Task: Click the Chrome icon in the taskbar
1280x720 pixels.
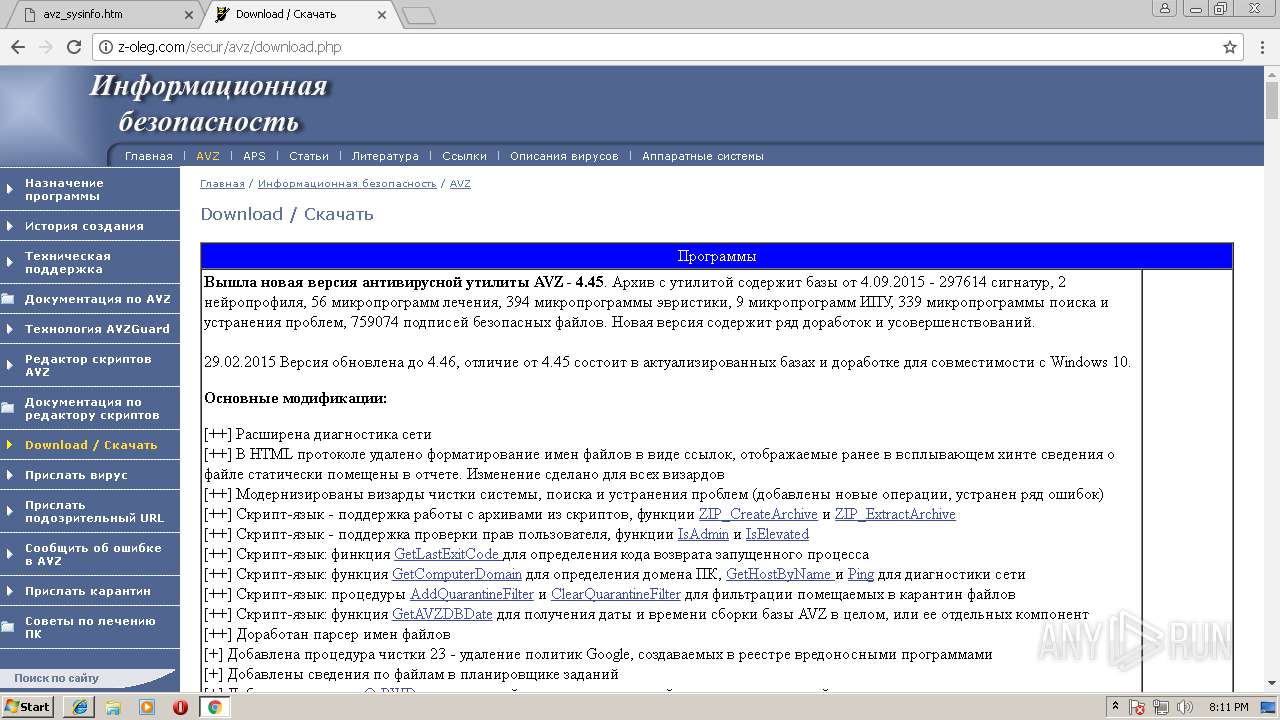Action: pyautogui.click(x=214, y=707)
